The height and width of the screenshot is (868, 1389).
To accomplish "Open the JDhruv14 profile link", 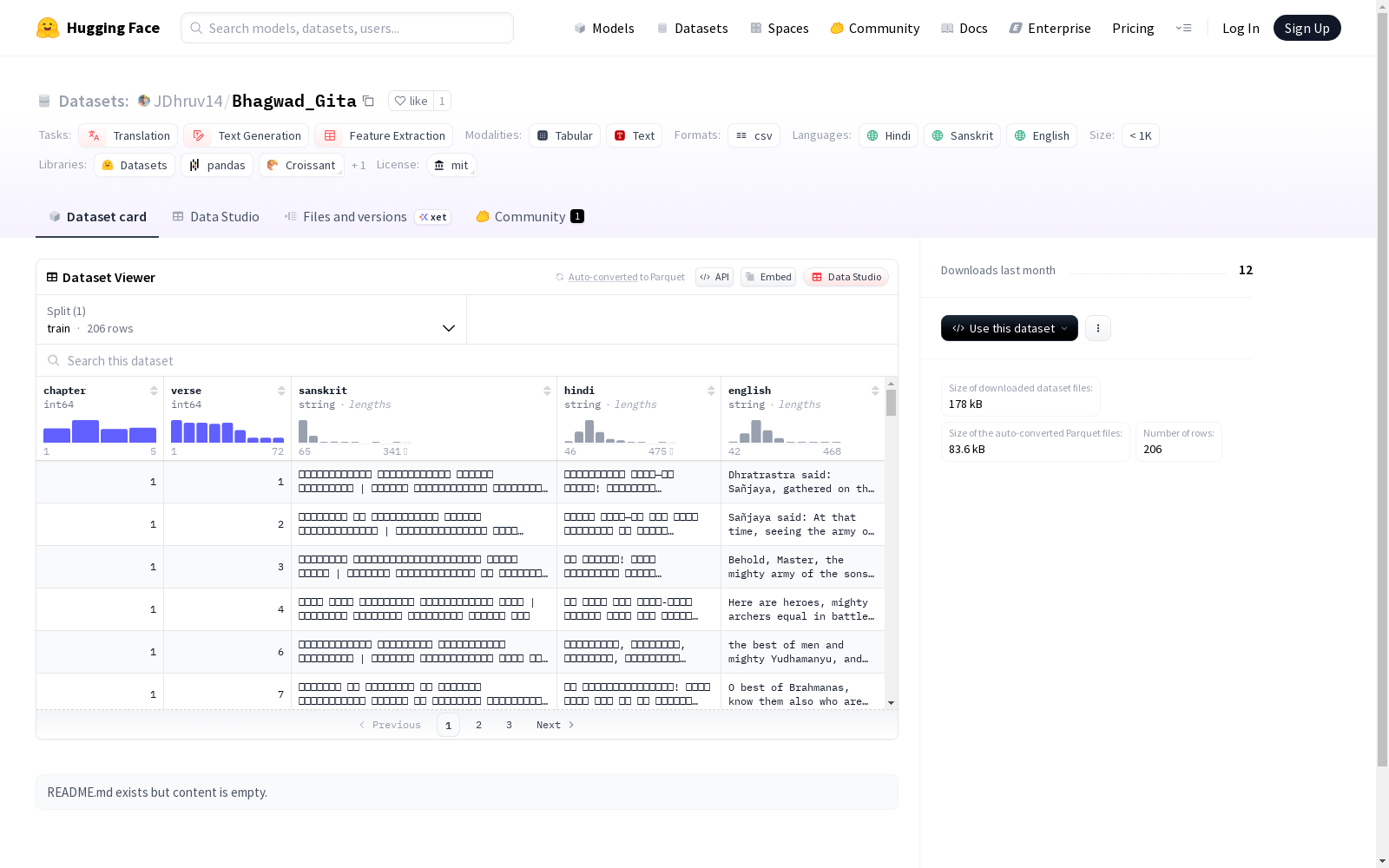I will [188, 101].
